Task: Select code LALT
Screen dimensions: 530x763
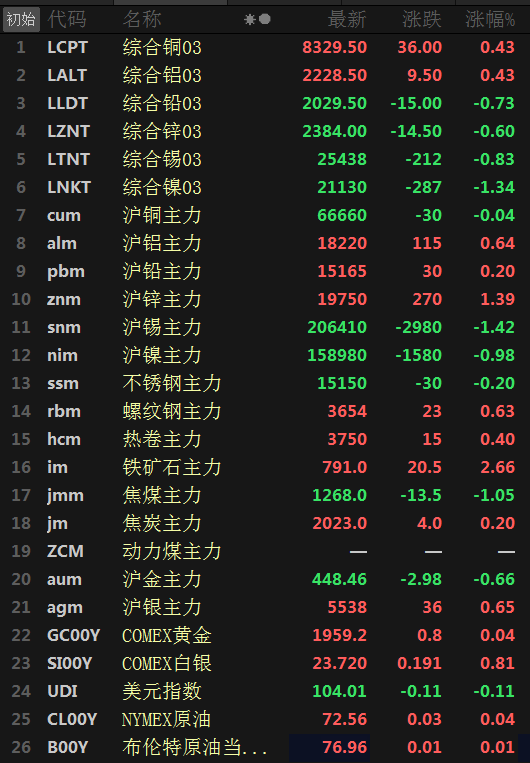Action: 67,75
